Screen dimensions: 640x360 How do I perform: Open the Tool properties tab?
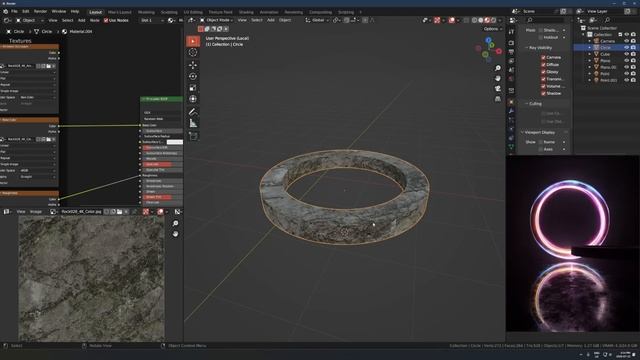tap(511, 32)
